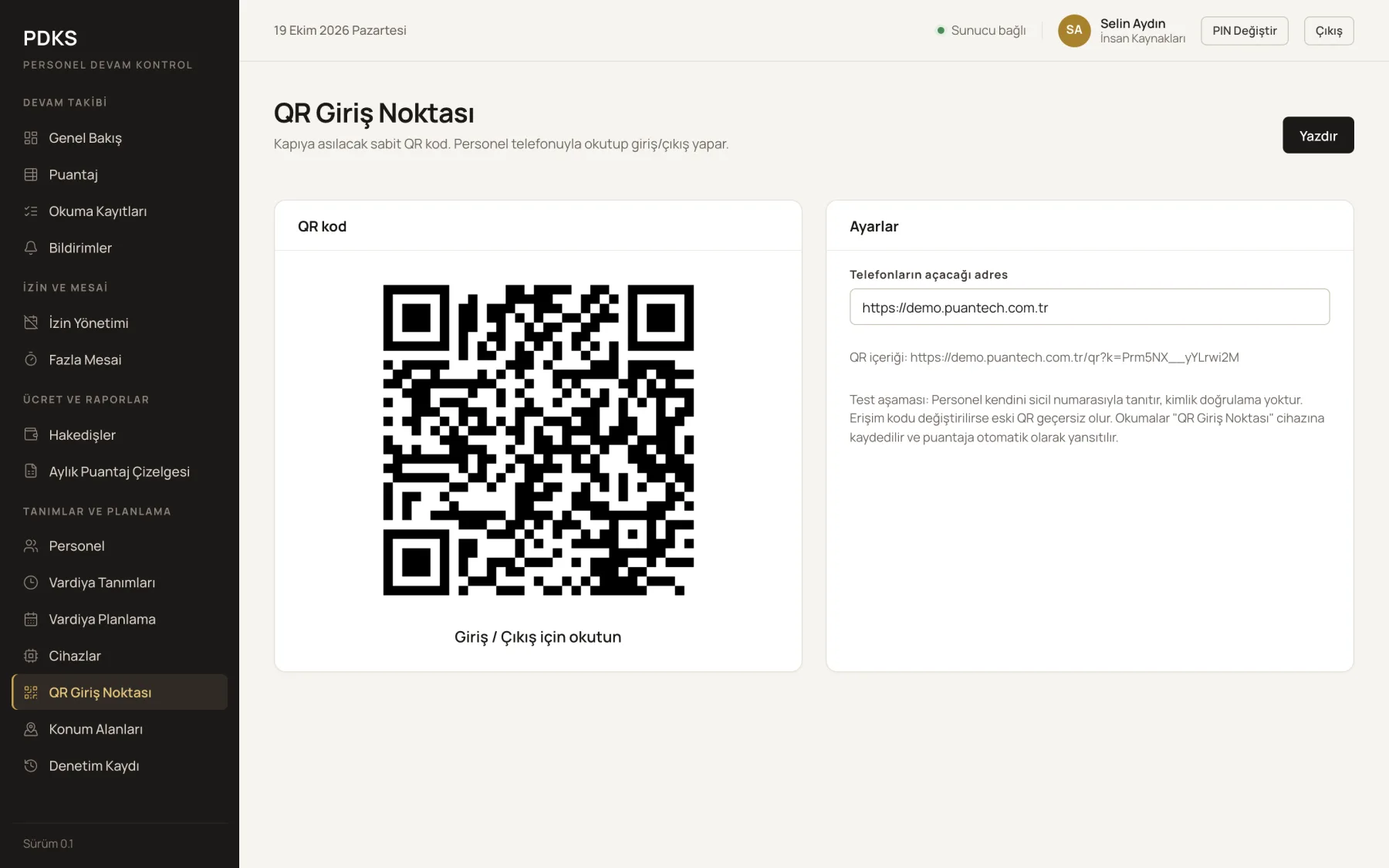Open Okuma Kayıtları in sidebar
Screen dimensions: 1389x868
[120, 211]
